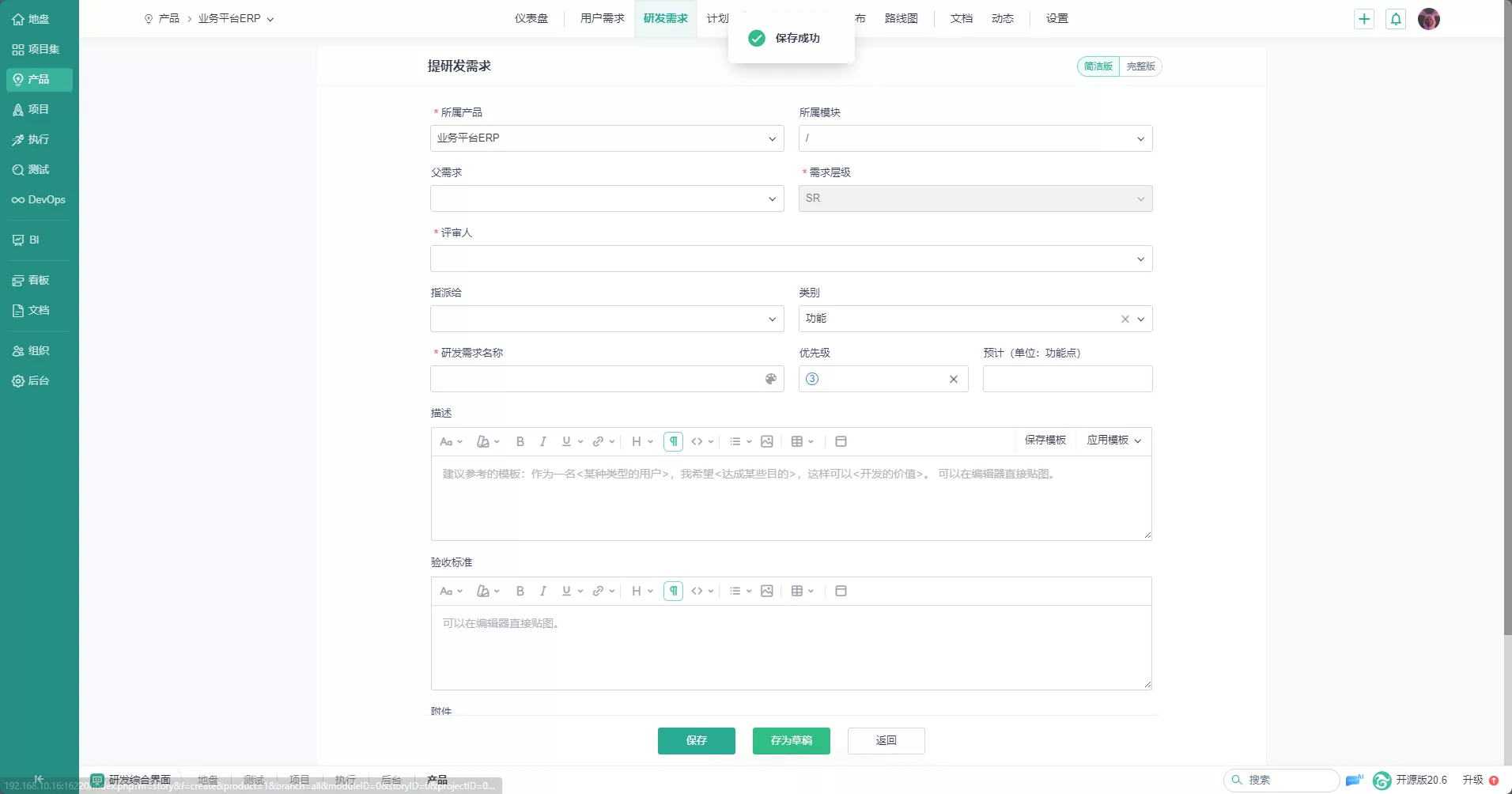Viewport: 1512px width, 794px height.
Task: Toggle paragraph marks in 验收标准 editor
Action: pos(673,591)
